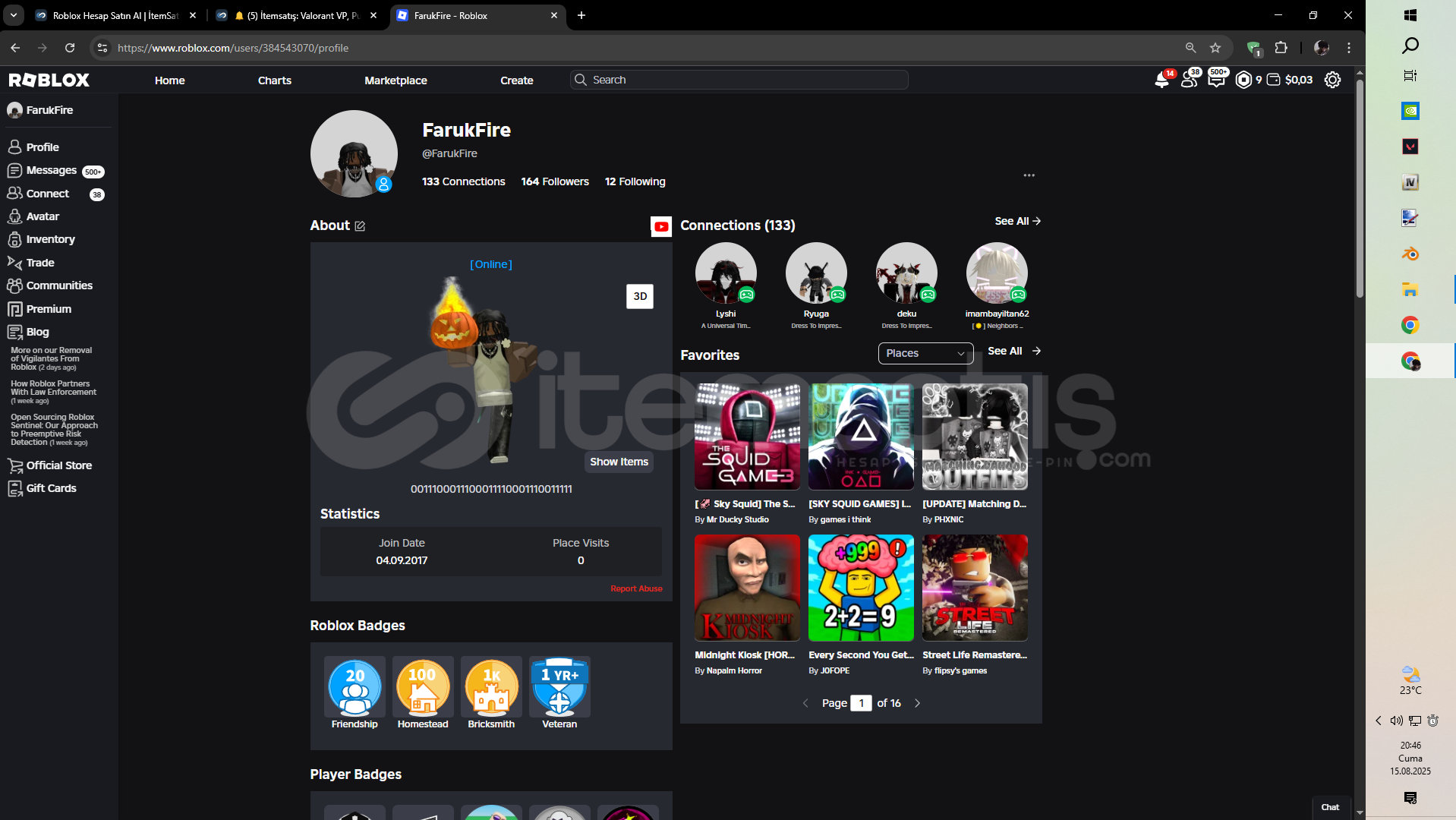Image resolution: width=1456 pixels, height=820 pixels.
Task: Open the settings gear in Roblox header
Action: click(x=1332, y=80)
